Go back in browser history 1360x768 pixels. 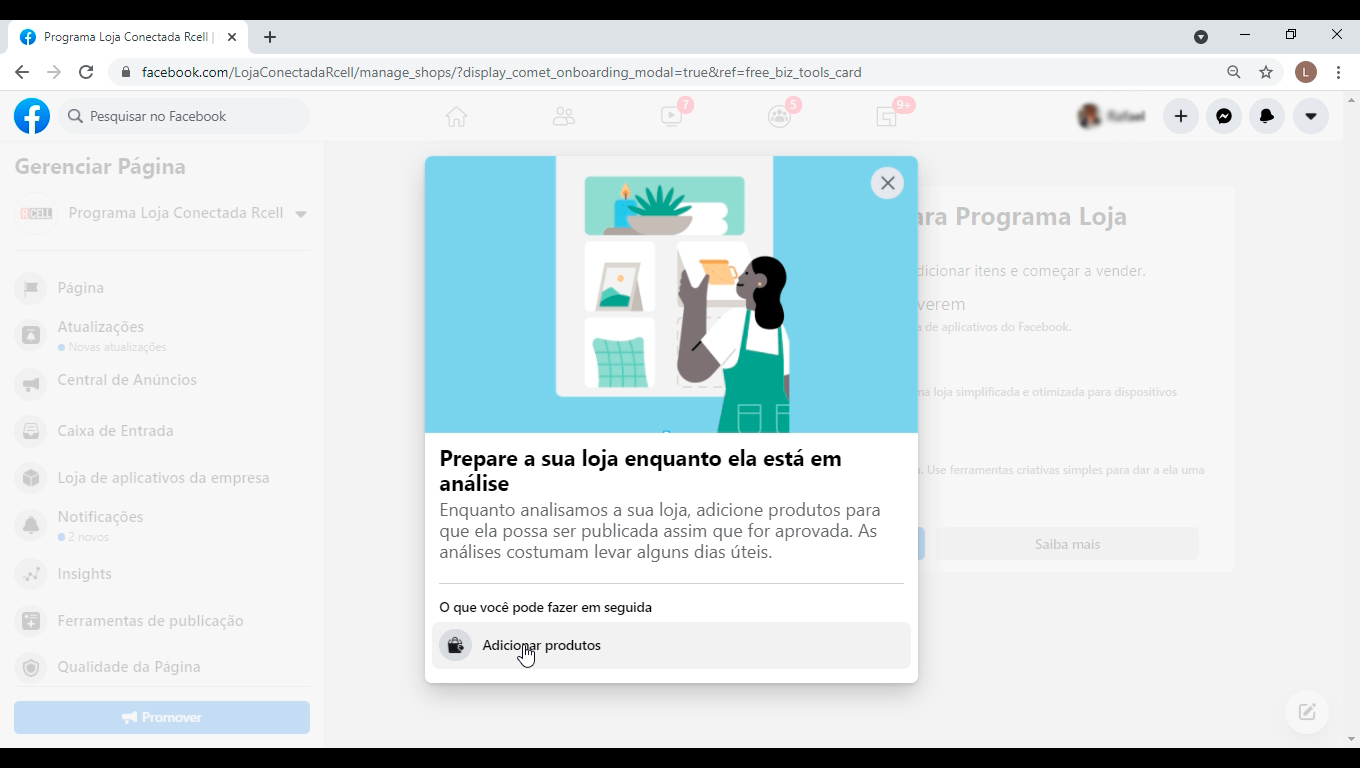tap(22, 72)
